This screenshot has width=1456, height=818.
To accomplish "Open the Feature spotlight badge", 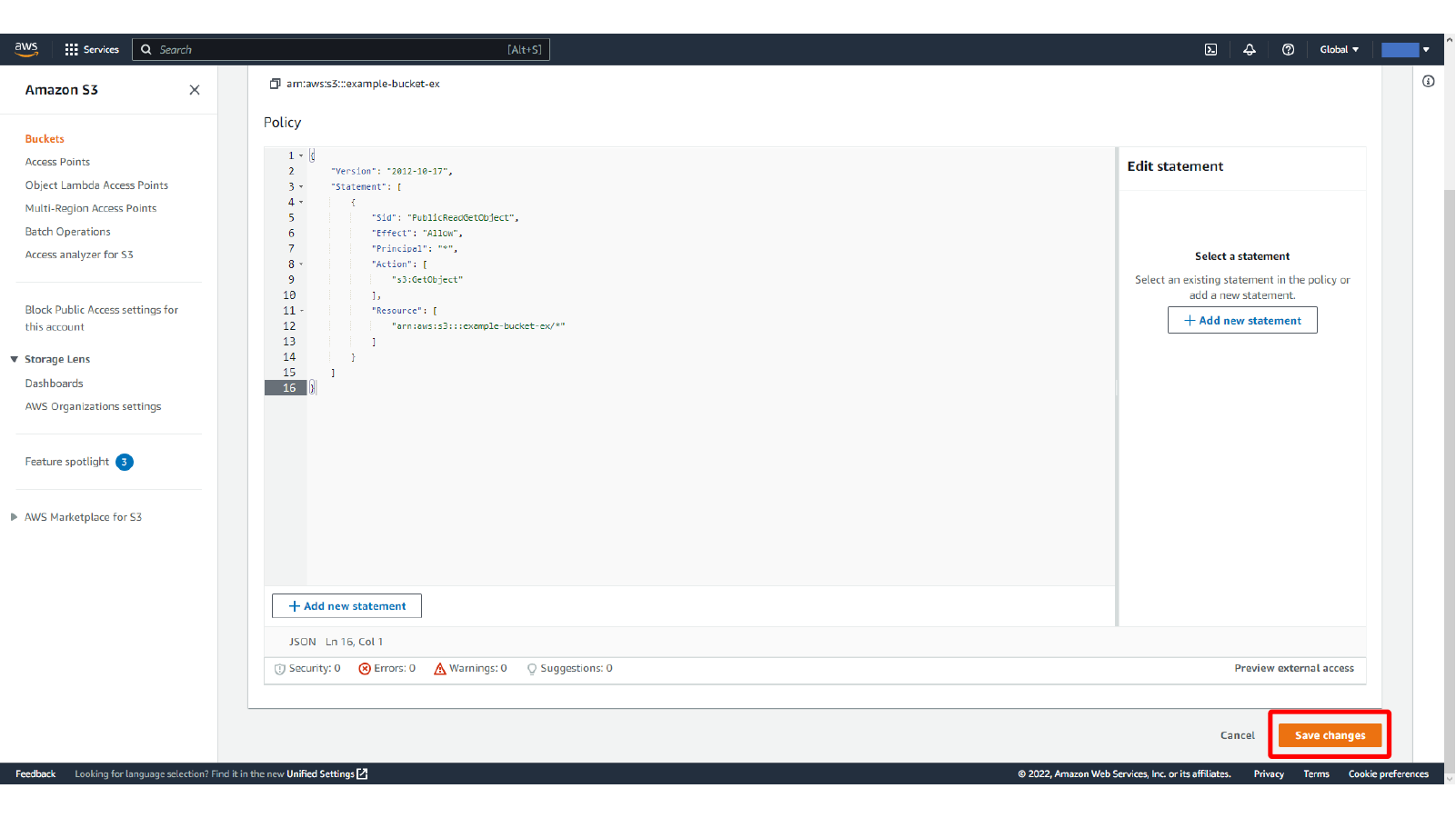I will pos(125,462).
